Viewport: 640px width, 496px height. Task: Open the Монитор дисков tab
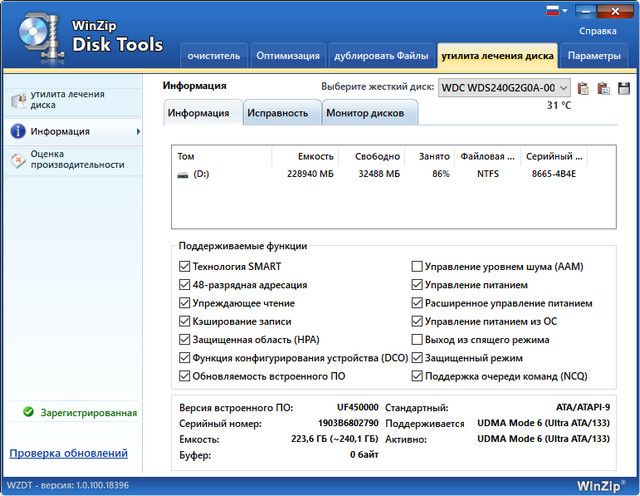click(x=365, y=113)
